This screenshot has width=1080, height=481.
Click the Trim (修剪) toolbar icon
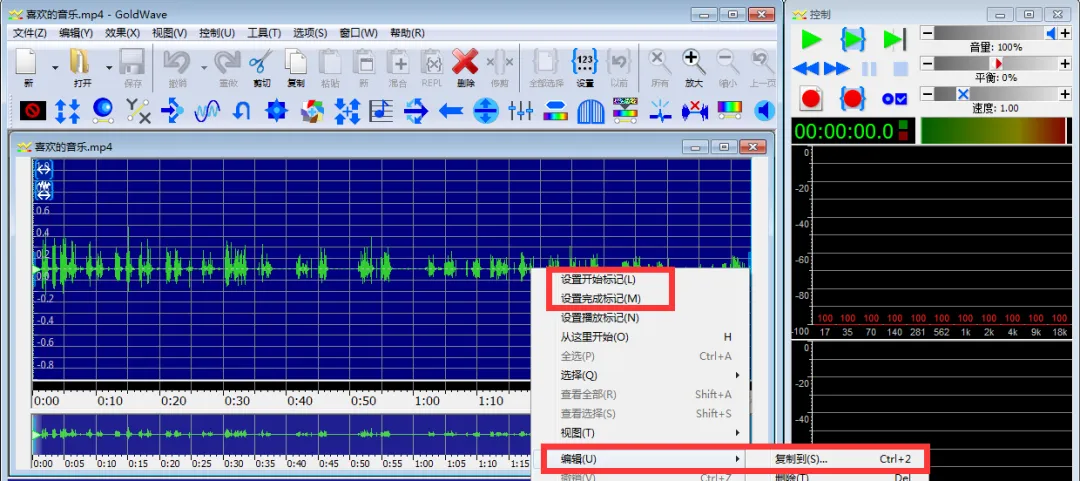(x=500, y=62)
